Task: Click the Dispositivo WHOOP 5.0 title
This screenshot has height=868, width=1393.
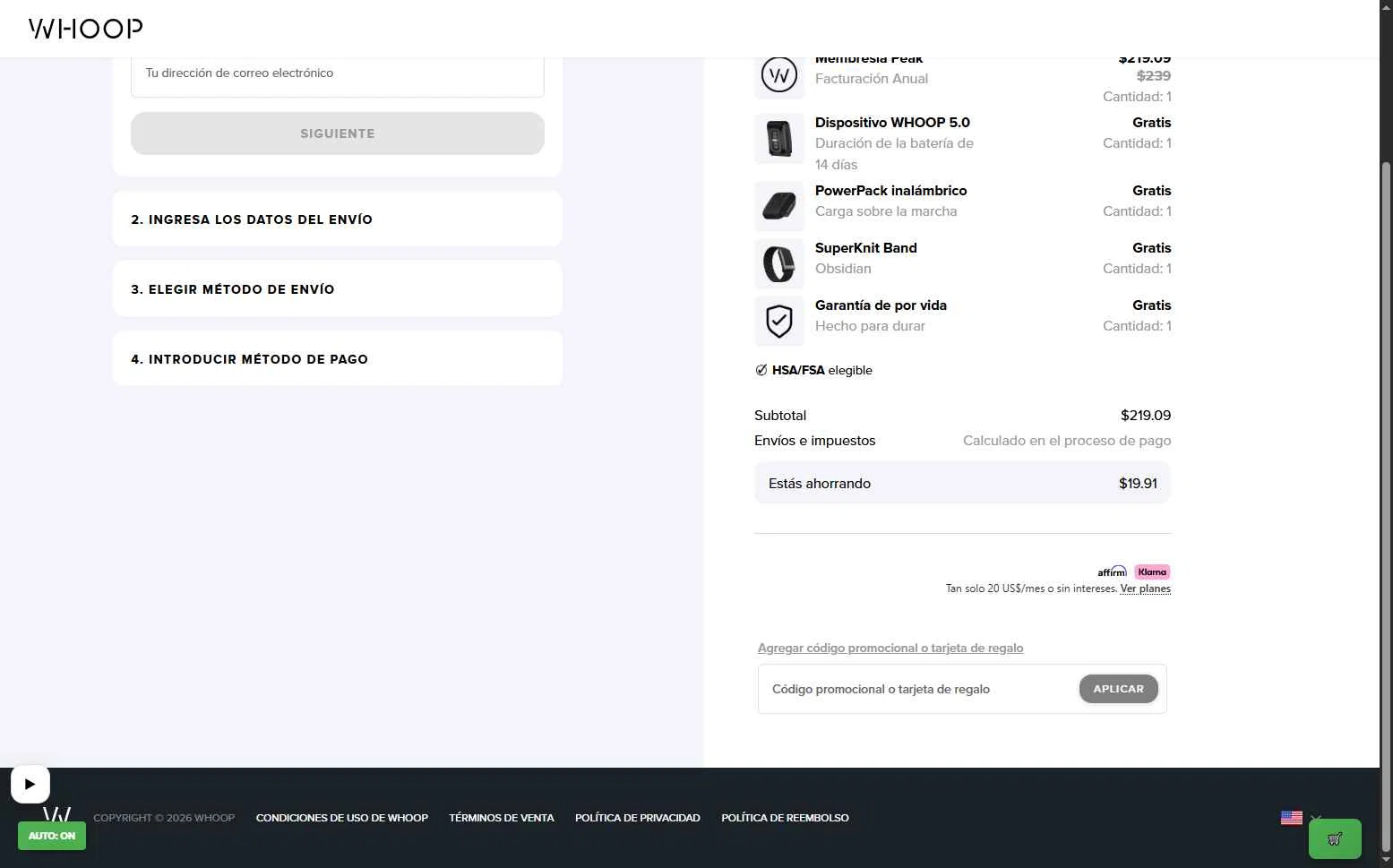Action: (892, 123)
